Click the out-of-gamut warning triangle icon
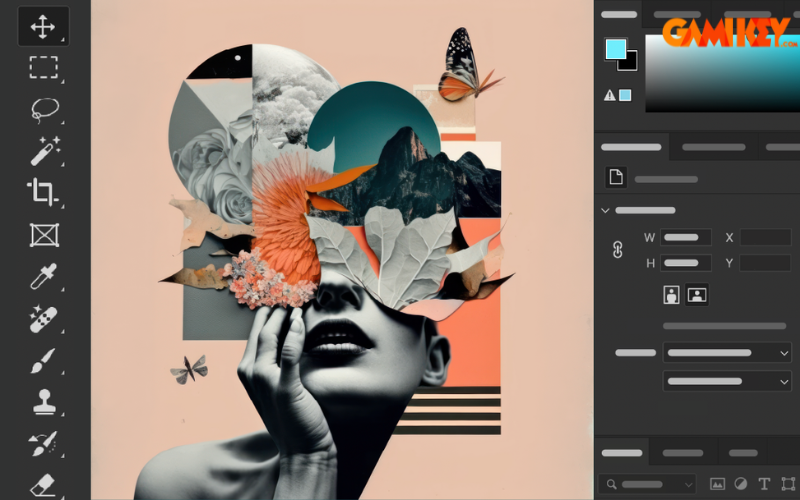Image resolution: width=800 pixels, height=500 pixels. pos(609,95)
